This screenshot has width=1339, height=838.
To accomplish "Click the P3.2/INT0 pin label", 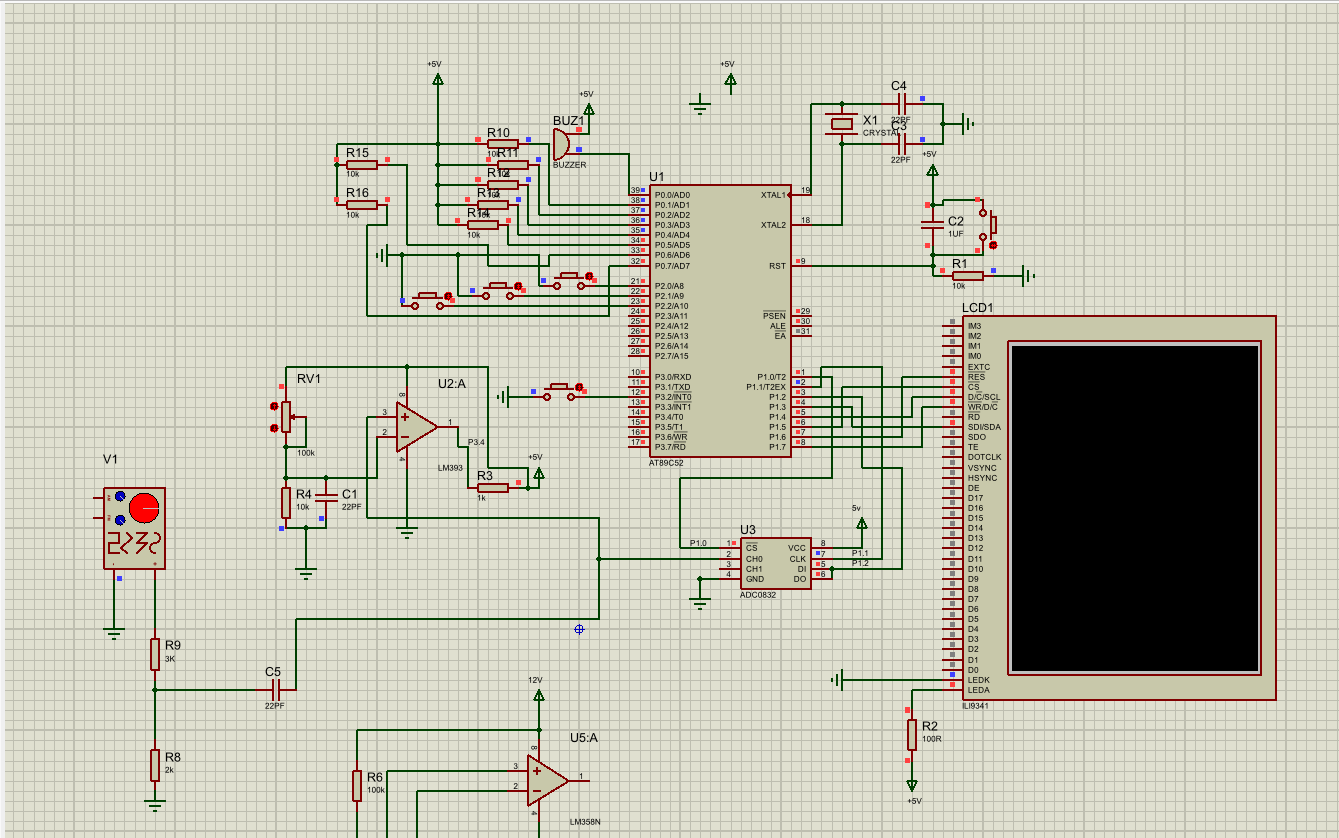I will tap(673, 397).
